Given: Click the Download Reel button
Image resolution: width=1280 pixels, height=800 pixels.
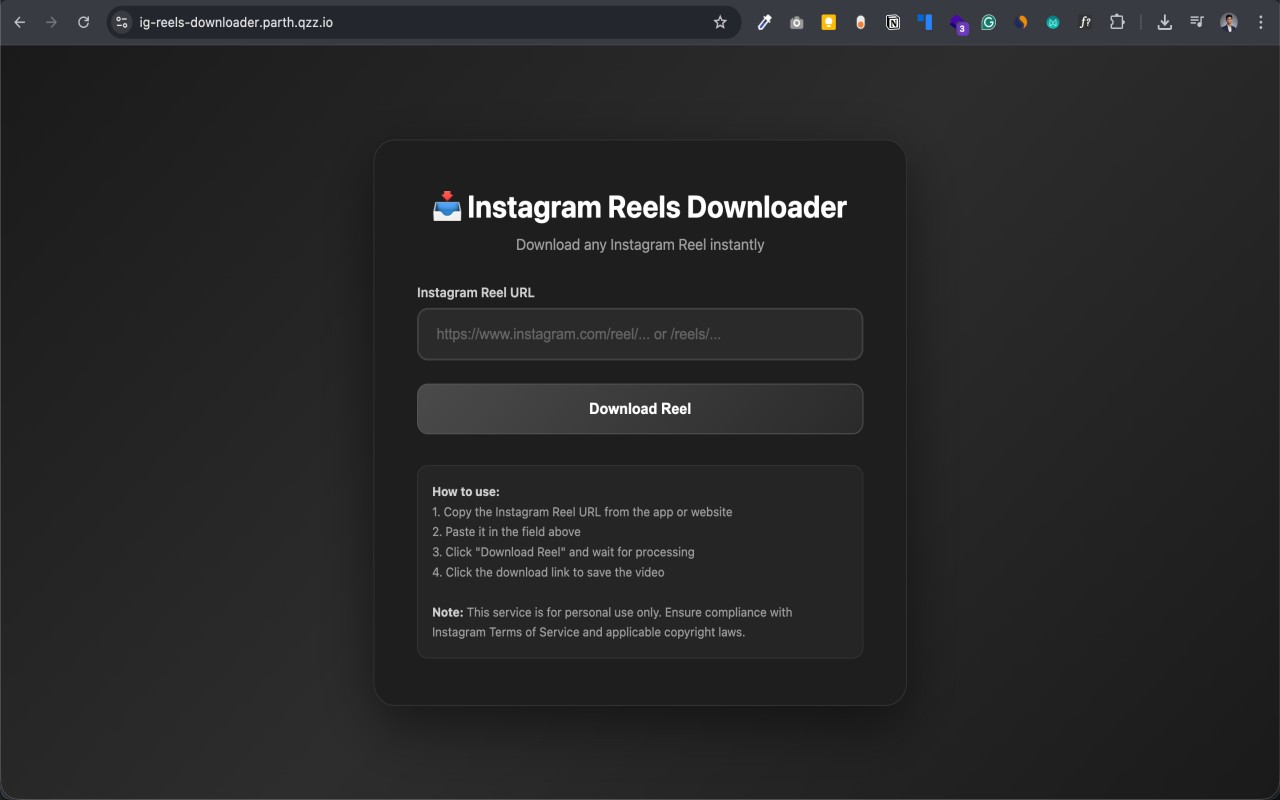Looking at the screenshot, I should click(x=640, y=409).
